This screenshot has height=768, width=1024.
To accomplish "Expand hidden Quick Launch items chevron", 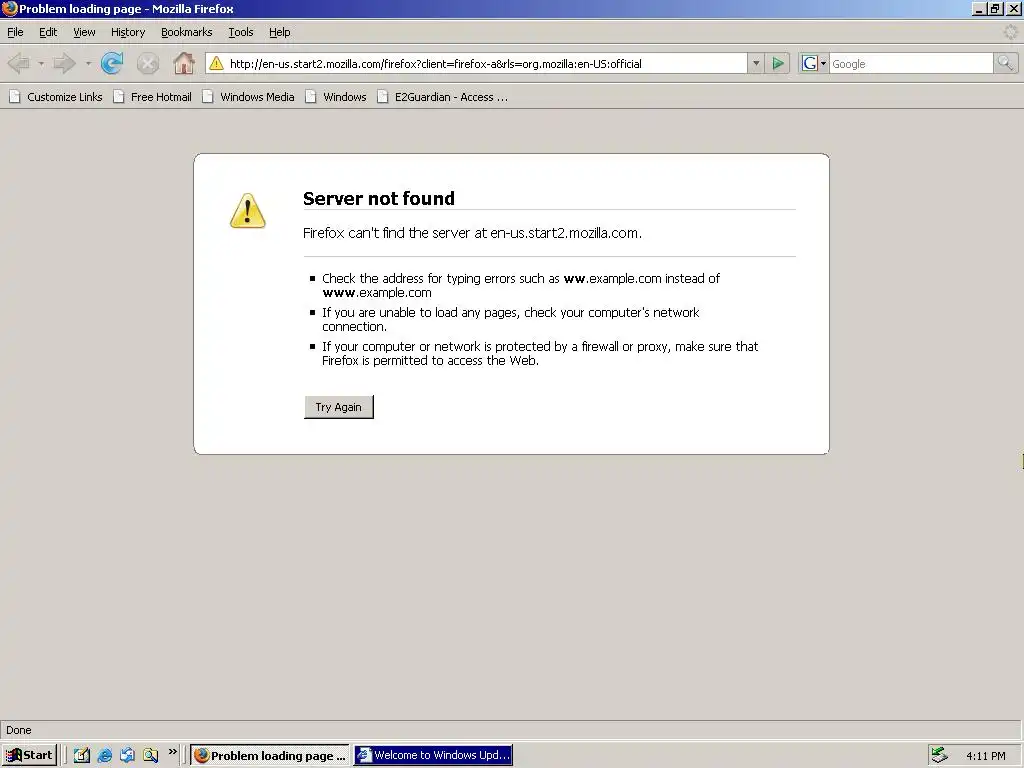I will tap(172, 752).
